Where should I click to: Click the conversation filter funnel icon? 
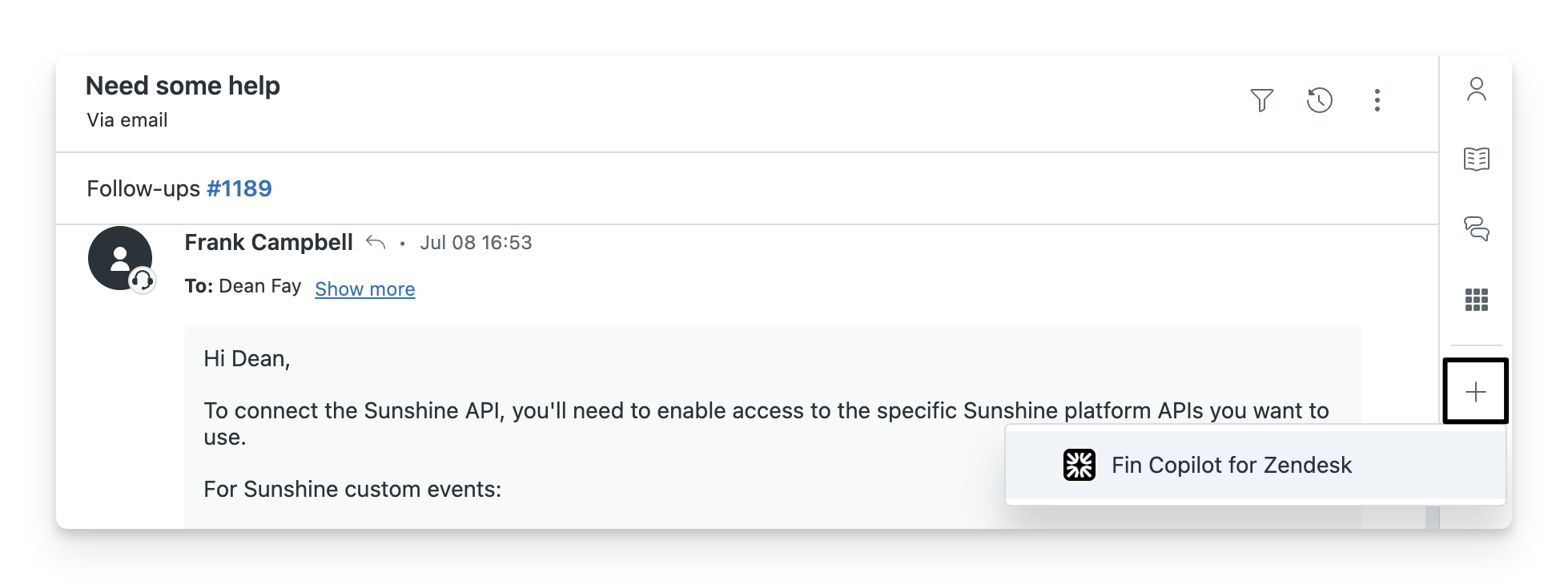pyautogui.click(x=1261, y=100)
